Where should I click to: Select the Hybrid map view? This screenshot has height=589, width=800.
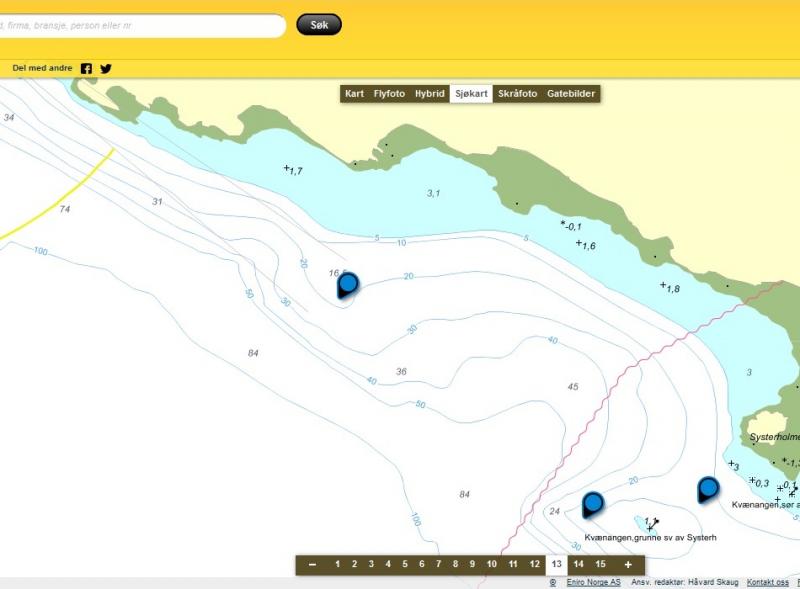pyautogui.click(x=430, y=94)
